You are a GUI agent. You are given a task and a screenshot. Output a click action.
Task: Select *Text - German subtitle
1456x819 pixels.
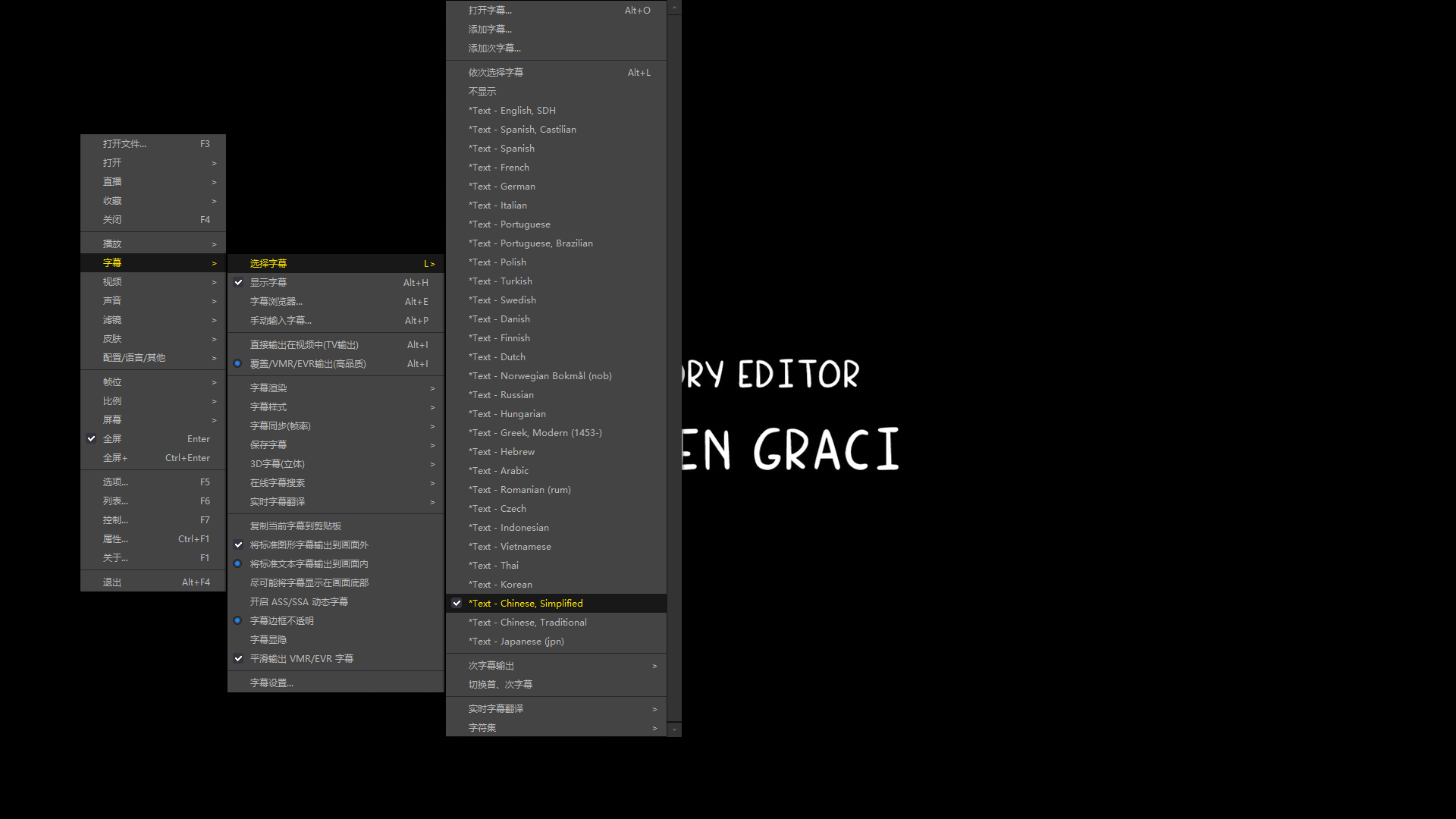coord(556,187)
